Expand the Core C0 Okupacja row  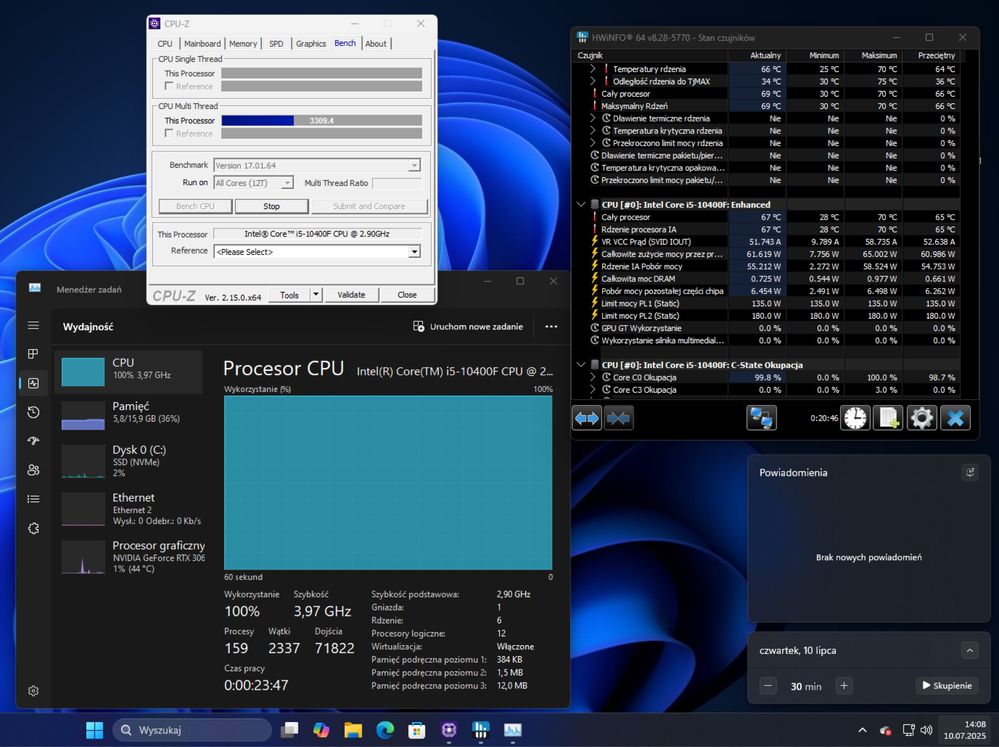pyautogui.click(x=593, y=377)
